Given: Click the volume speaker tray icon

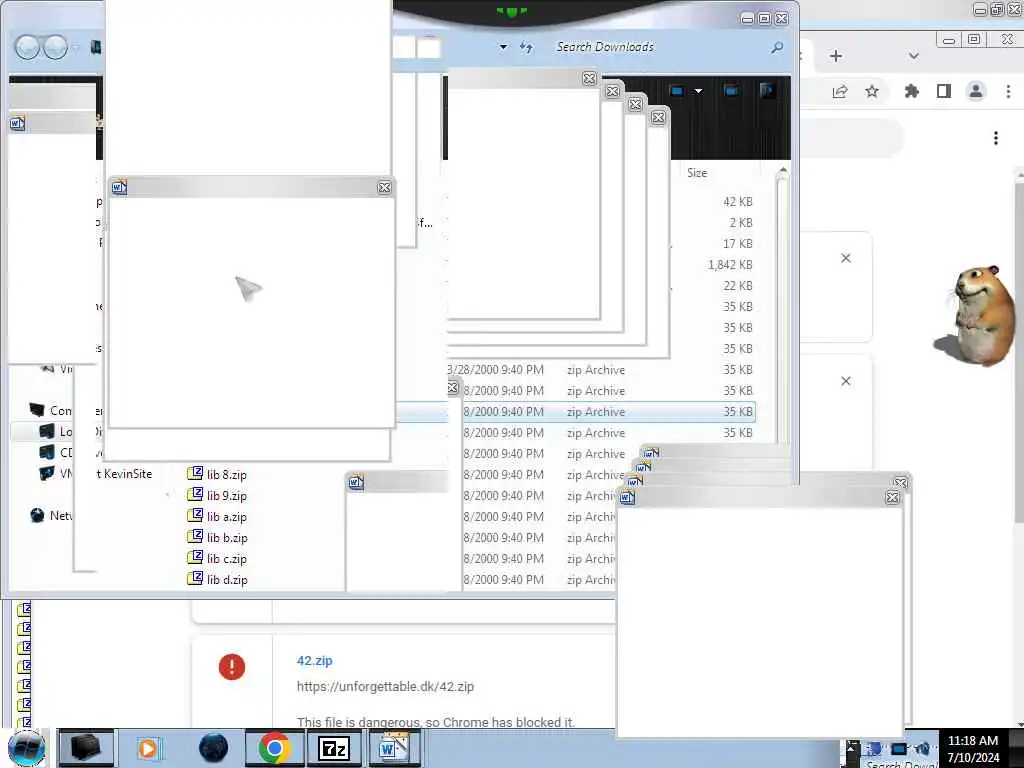Looking at the screenshot, I should [923, 748].
